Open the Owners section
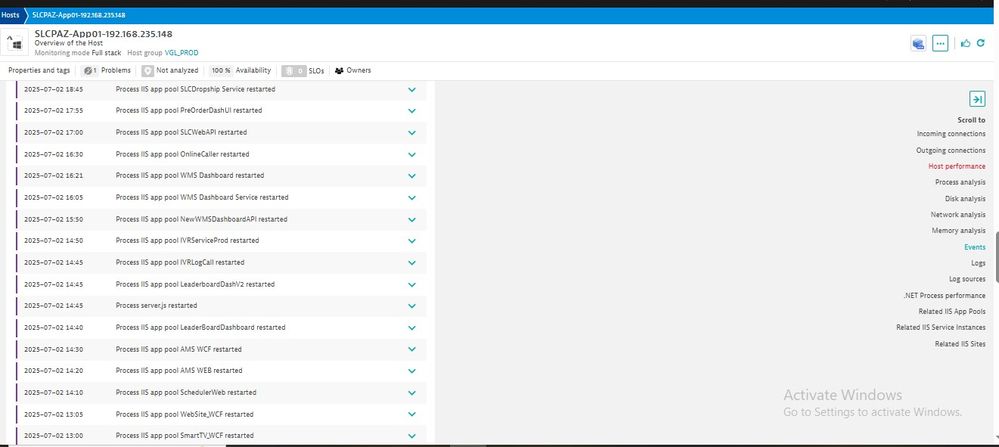Screen dimensions: 999x447 (352, 71)
